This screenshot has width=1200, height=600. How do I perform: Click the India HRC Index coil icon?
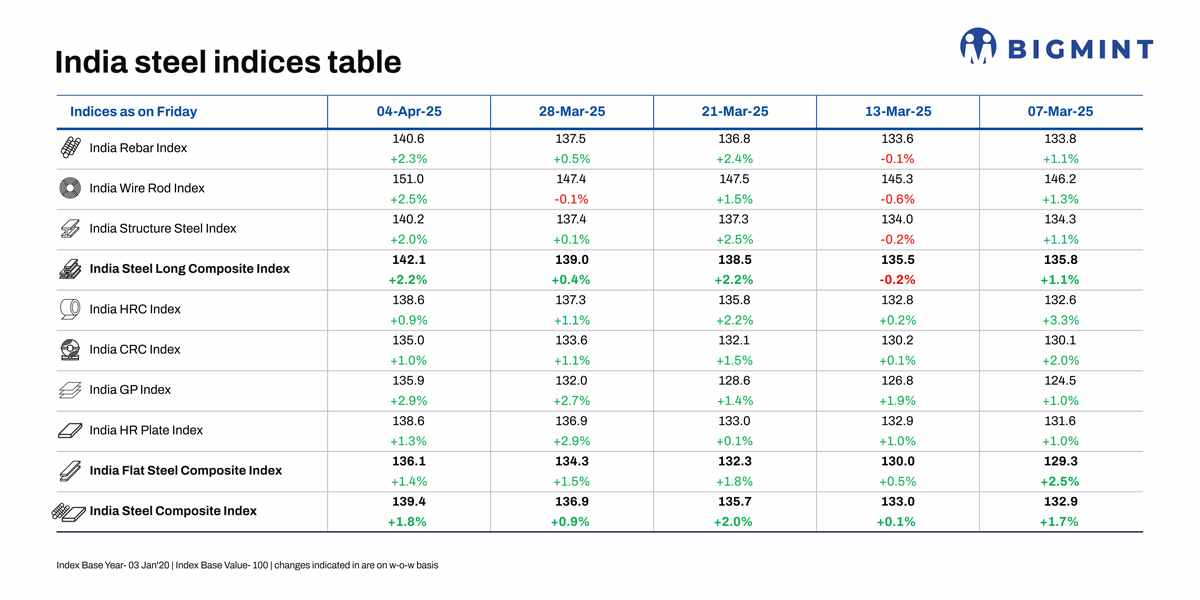(70, 310)
